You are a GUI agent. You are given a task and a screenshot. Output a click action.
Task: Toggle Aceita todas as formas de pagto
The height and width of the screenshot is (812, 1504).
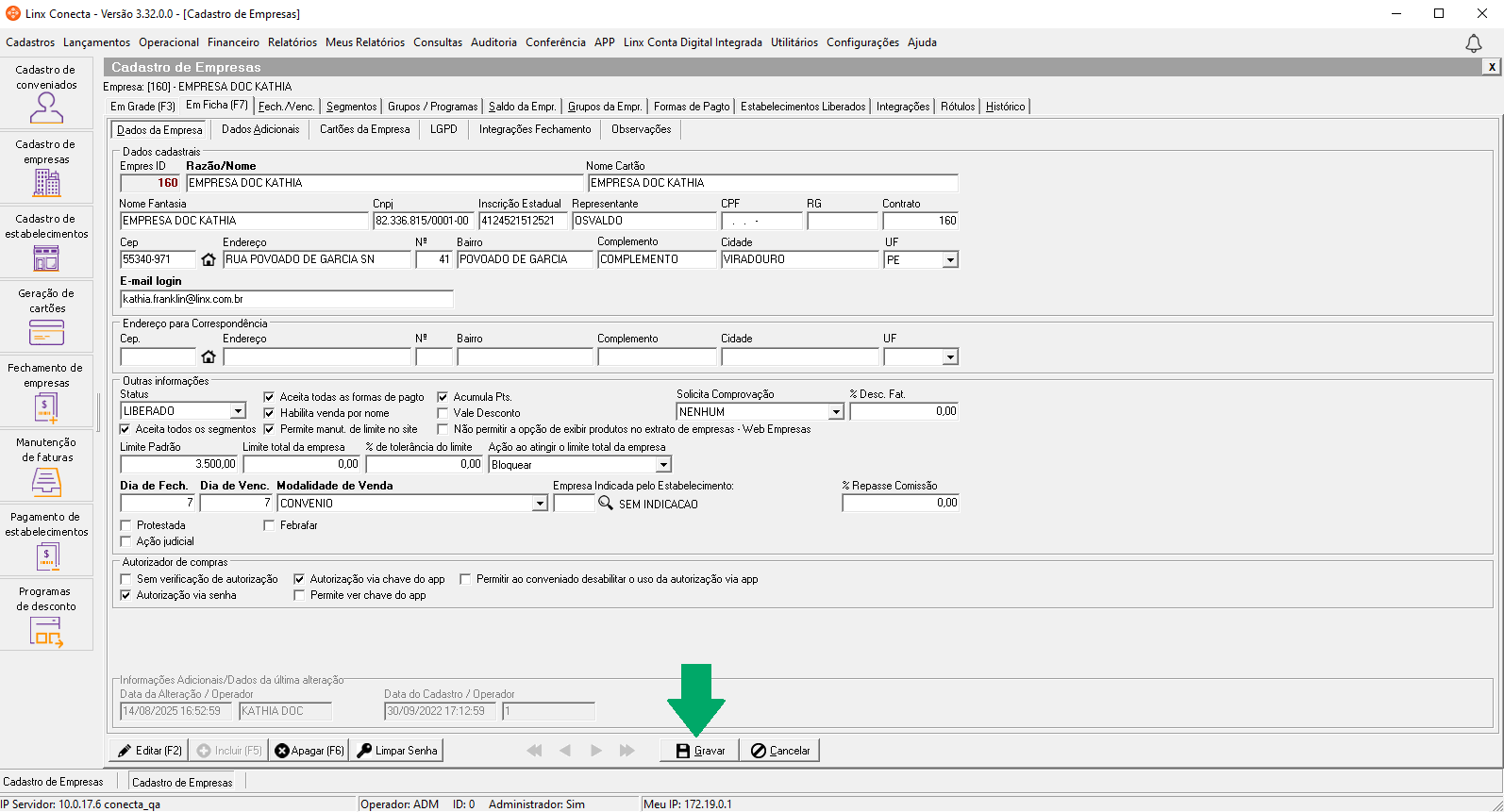(269, 397)
